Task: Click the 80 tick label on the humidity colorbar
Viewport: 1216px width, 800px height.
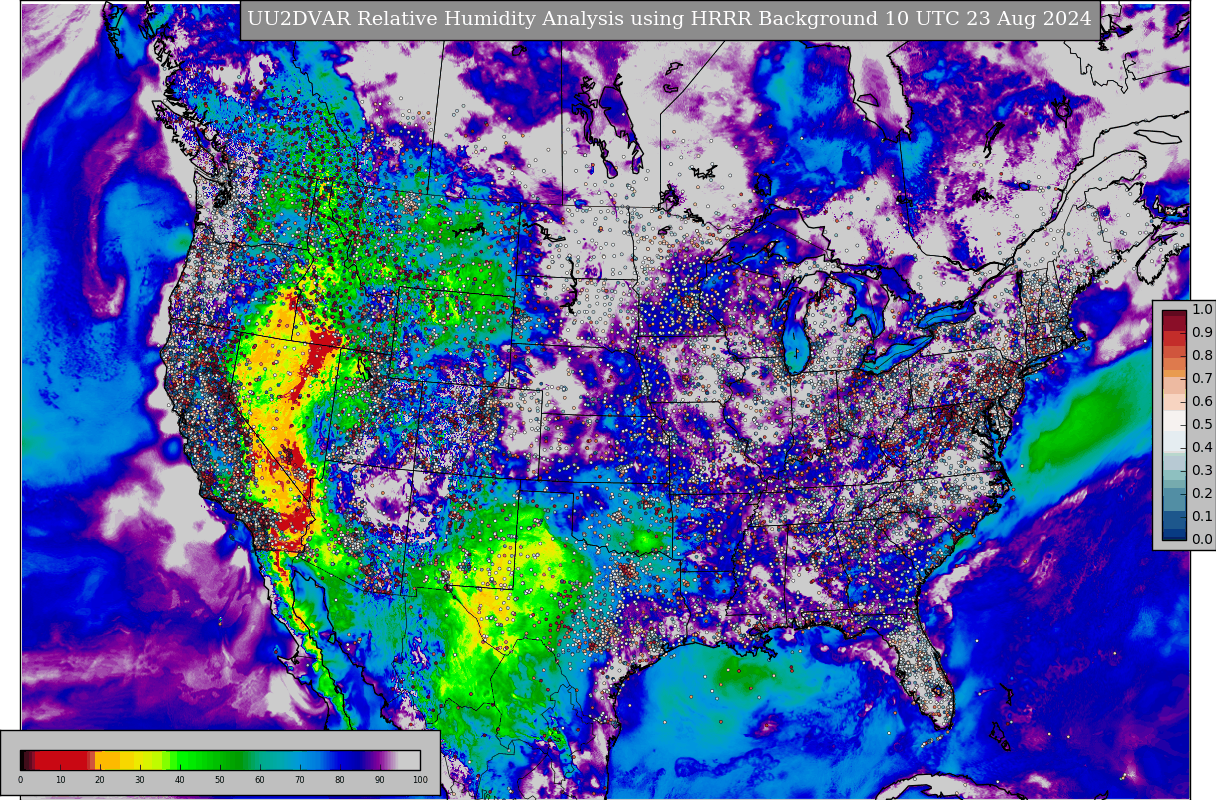Action: click(340, 780)
